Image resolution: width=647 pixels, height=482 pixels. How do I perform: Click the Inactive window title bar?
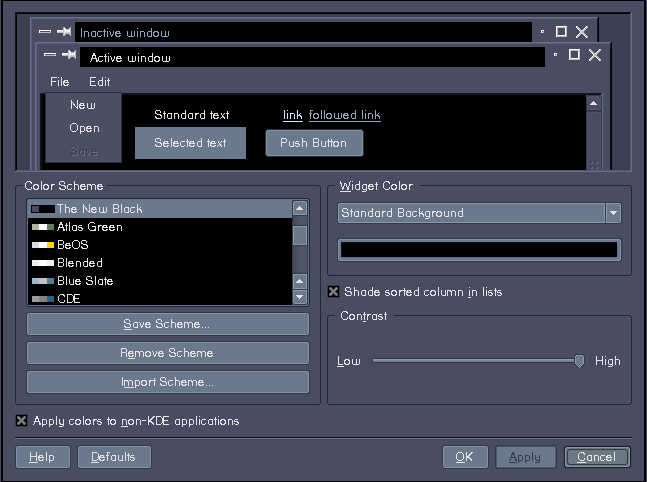pos(303,32)
